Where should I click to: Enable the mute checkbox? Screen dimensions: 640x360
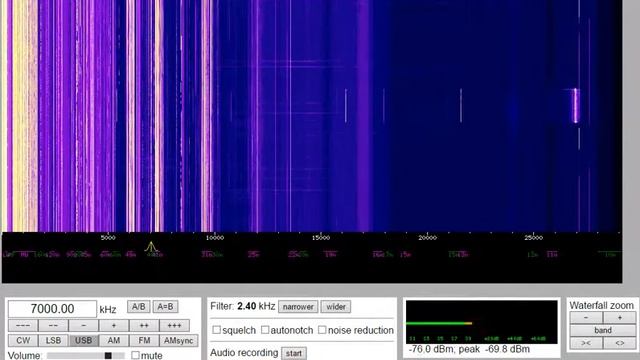[x=135, y=355]
